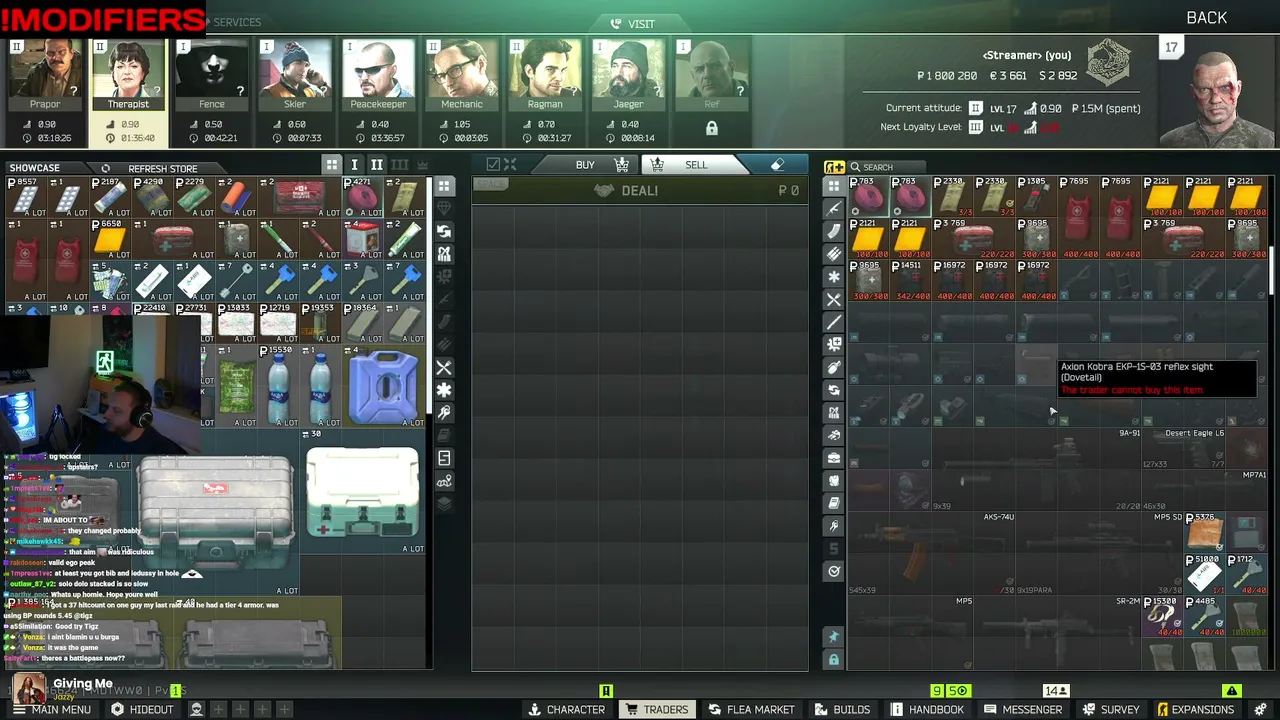Open the Skier trader

pyautogui.click(x=295, y=75)
